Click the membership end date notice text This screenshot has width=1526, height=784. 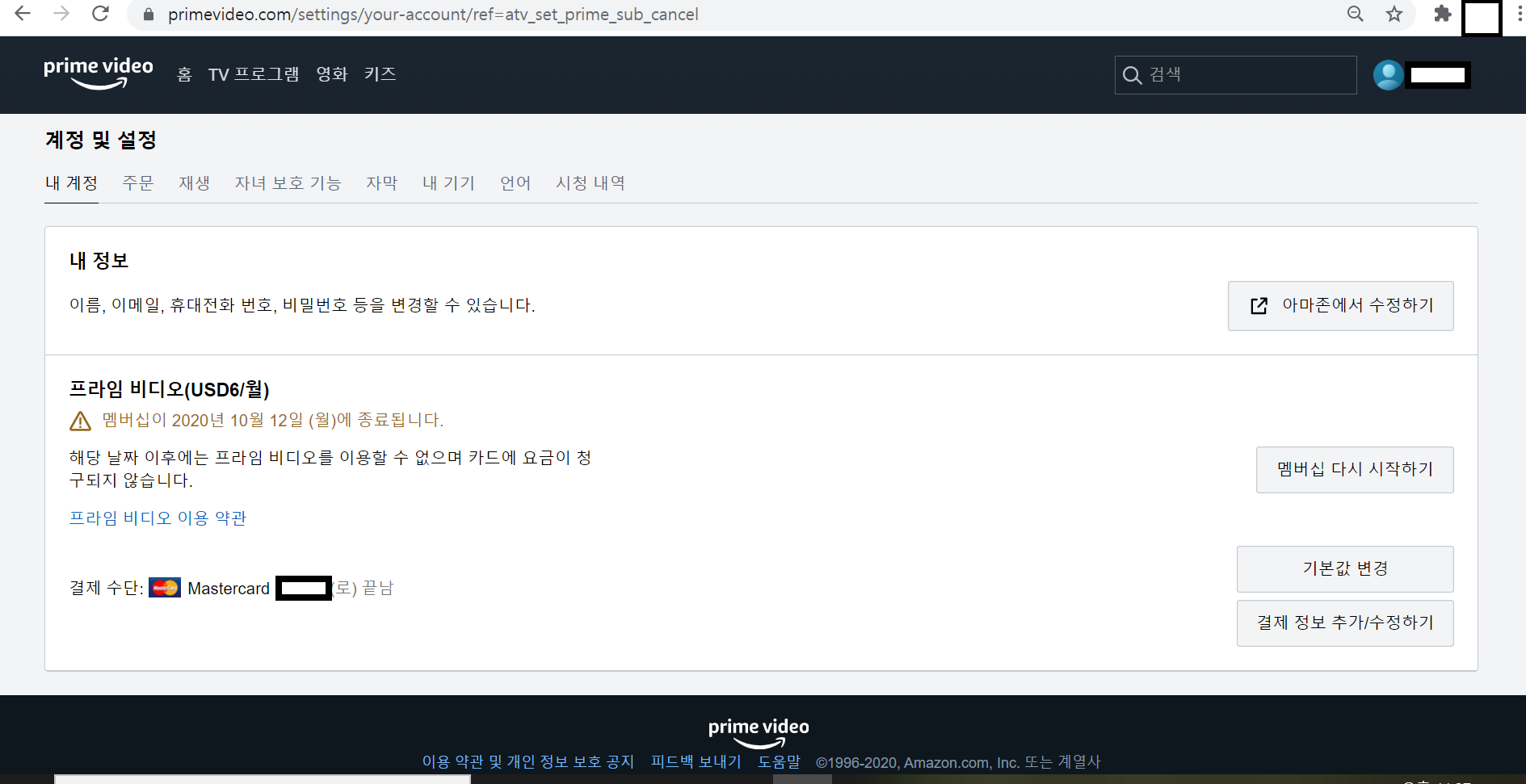273,421
